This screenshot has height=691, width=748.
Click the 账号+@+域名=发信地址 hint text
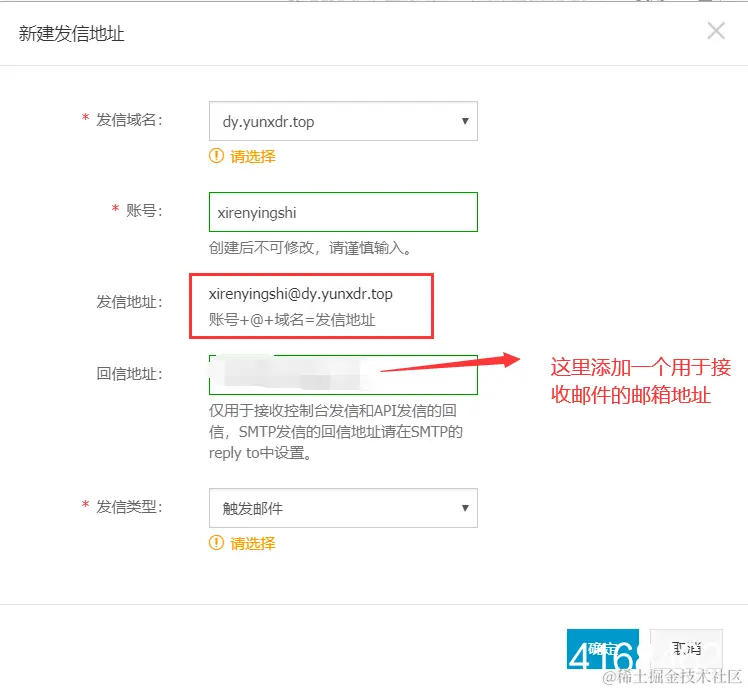[x=292, y=320]
